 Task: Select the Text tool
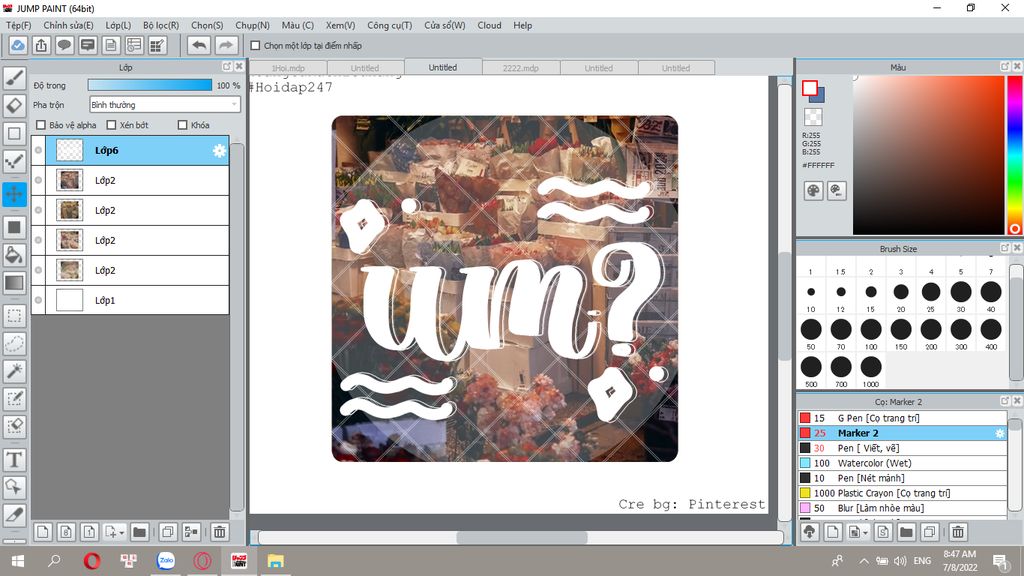point(14,460)
